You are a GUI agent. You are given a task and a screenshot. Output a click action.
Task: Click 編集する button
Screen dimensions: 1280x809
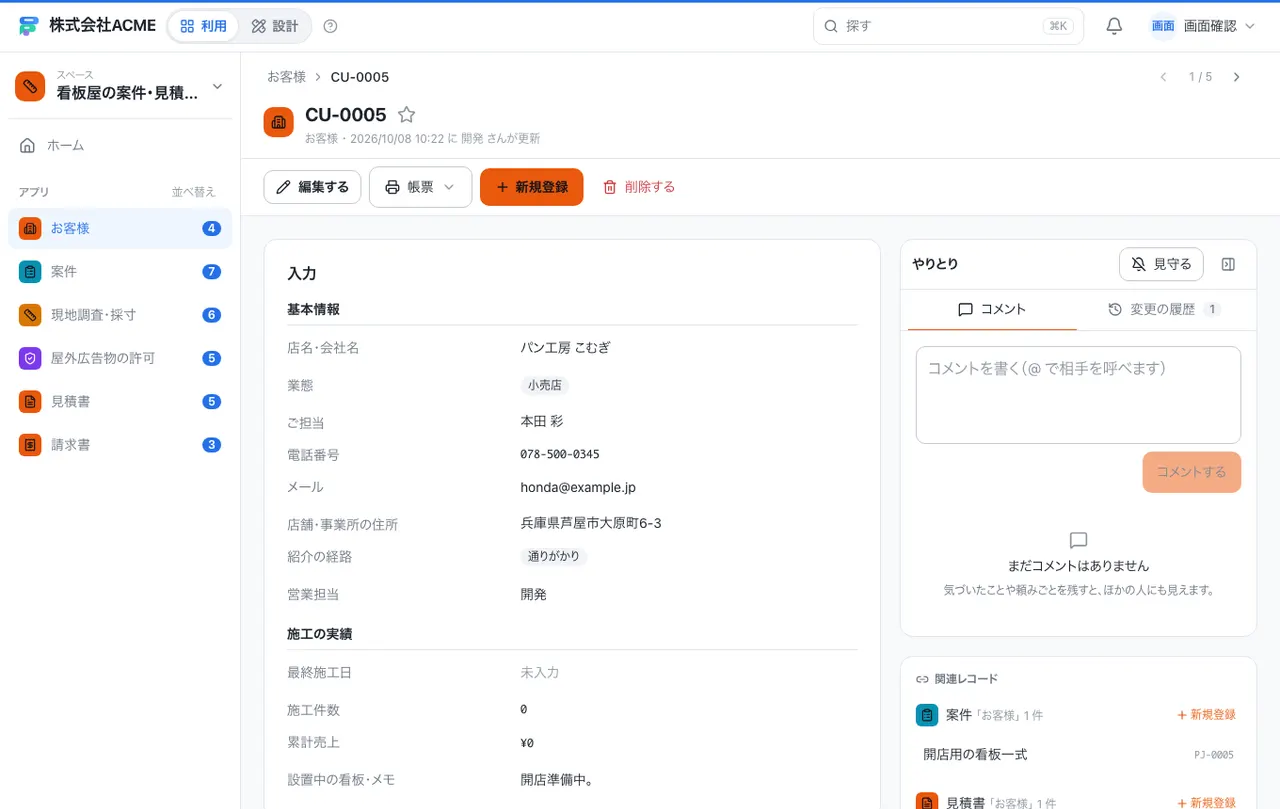click(312, 187)
